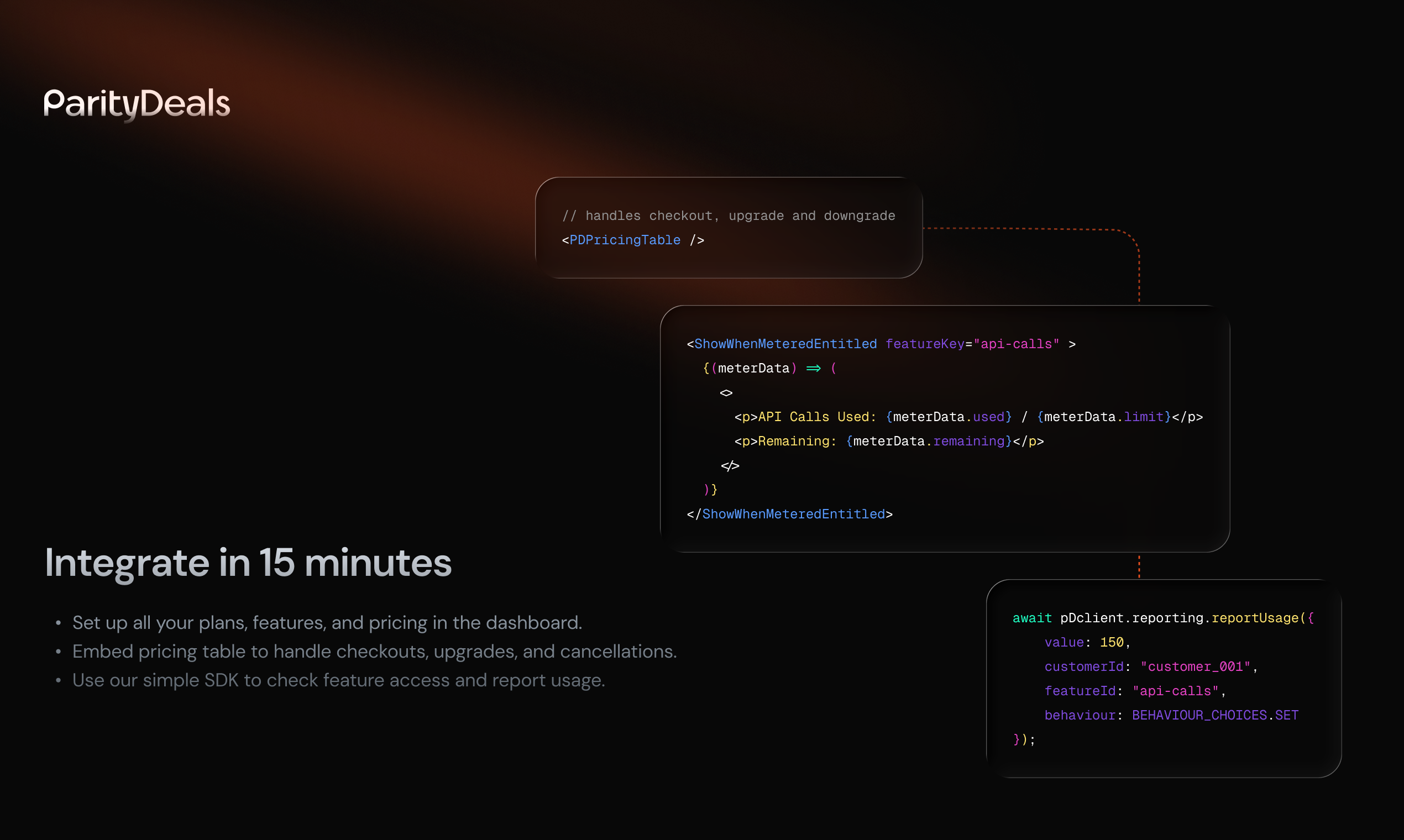Click the reportUsage method name
1404x840 pixels.
(1255, 618)
